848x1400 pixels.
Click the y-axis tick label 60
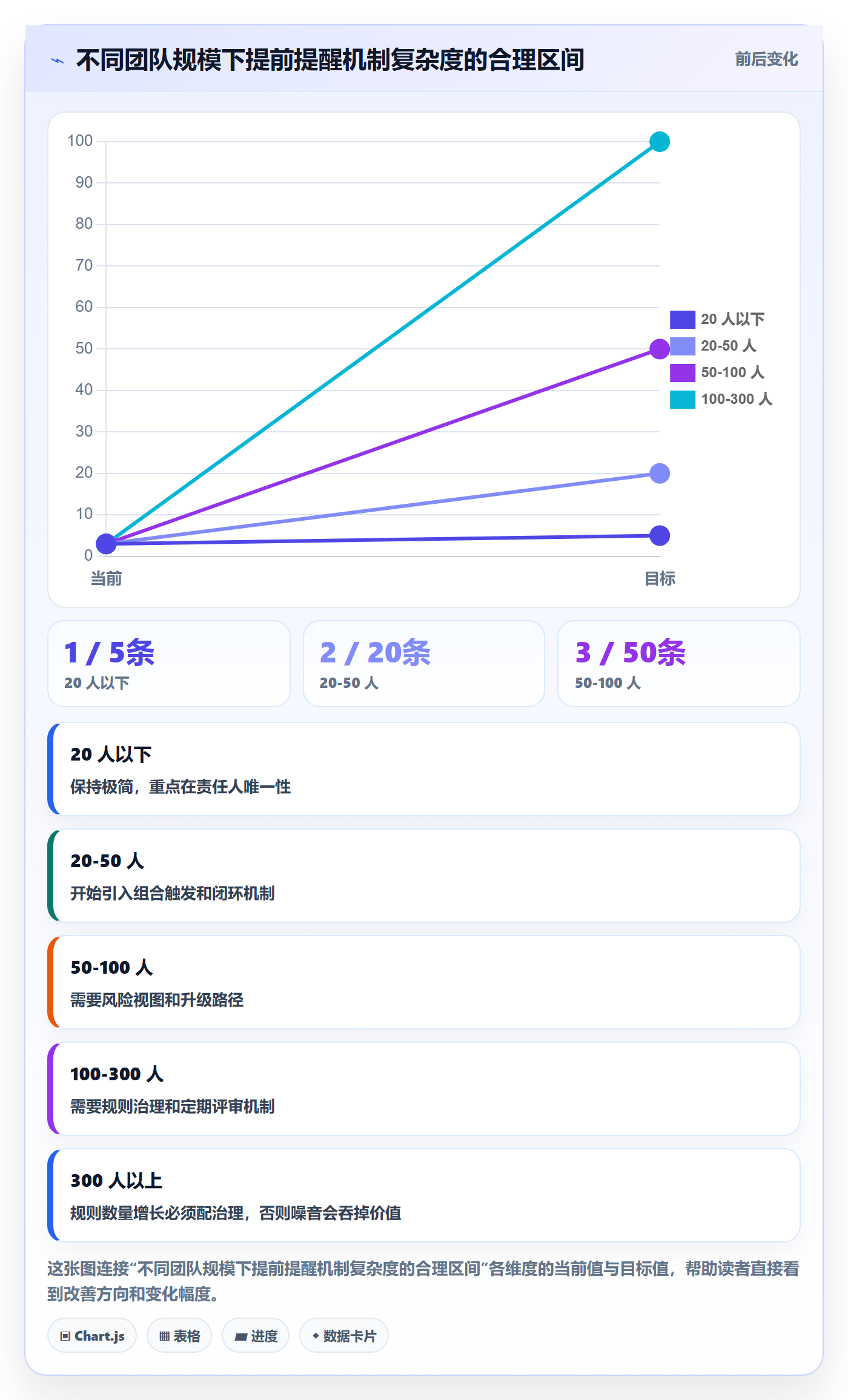pos(84,307)
